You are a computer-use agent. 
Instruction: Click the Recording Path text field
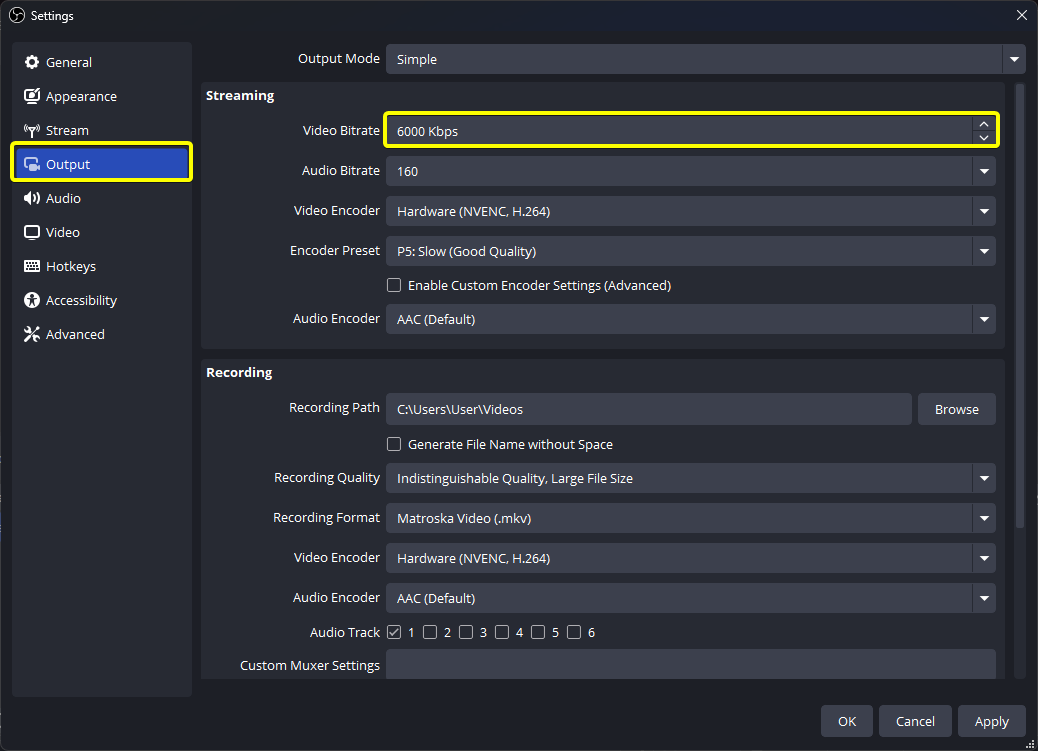649,409
